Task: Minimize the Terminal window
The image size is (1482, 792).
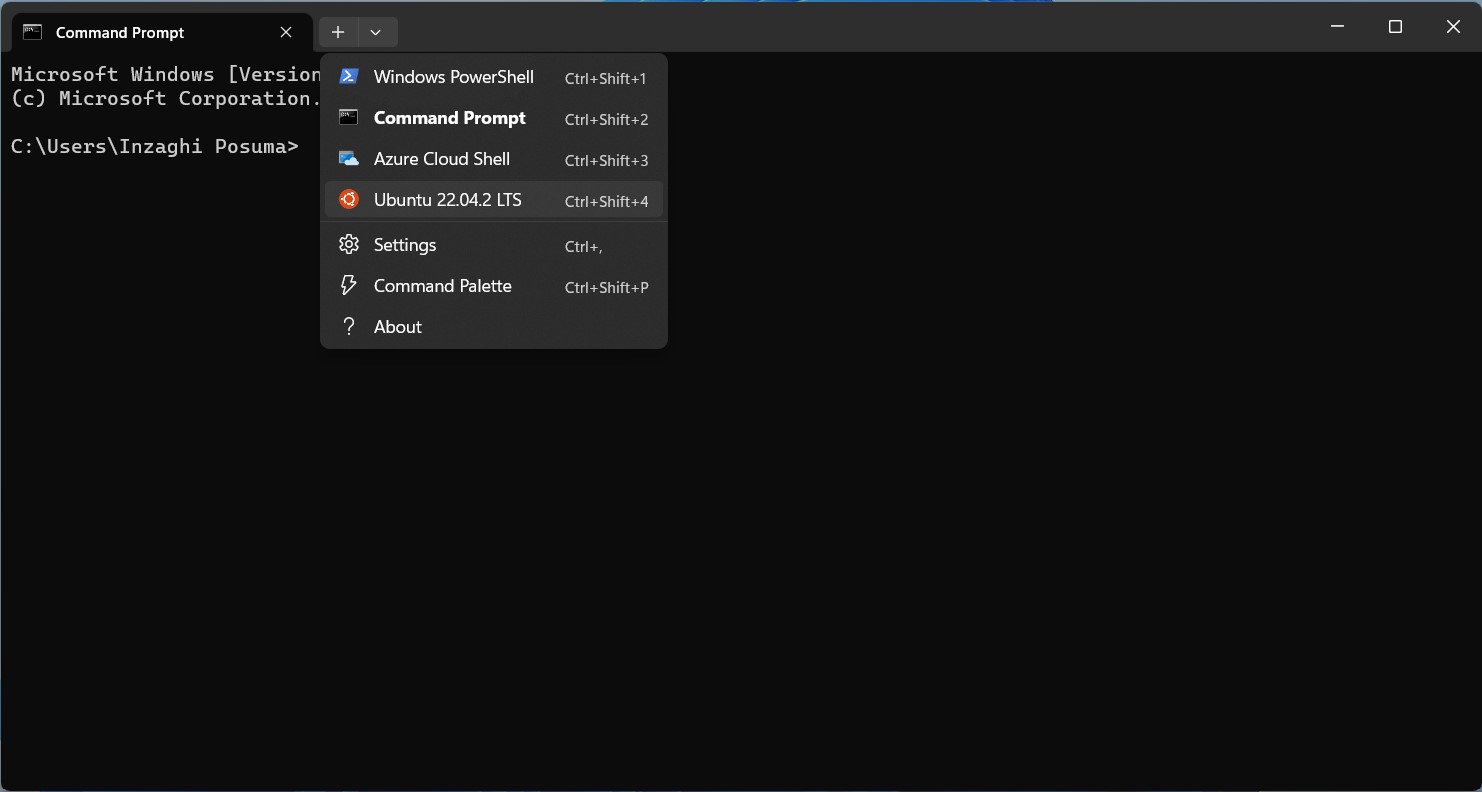Action: (x=1338, y=27)
